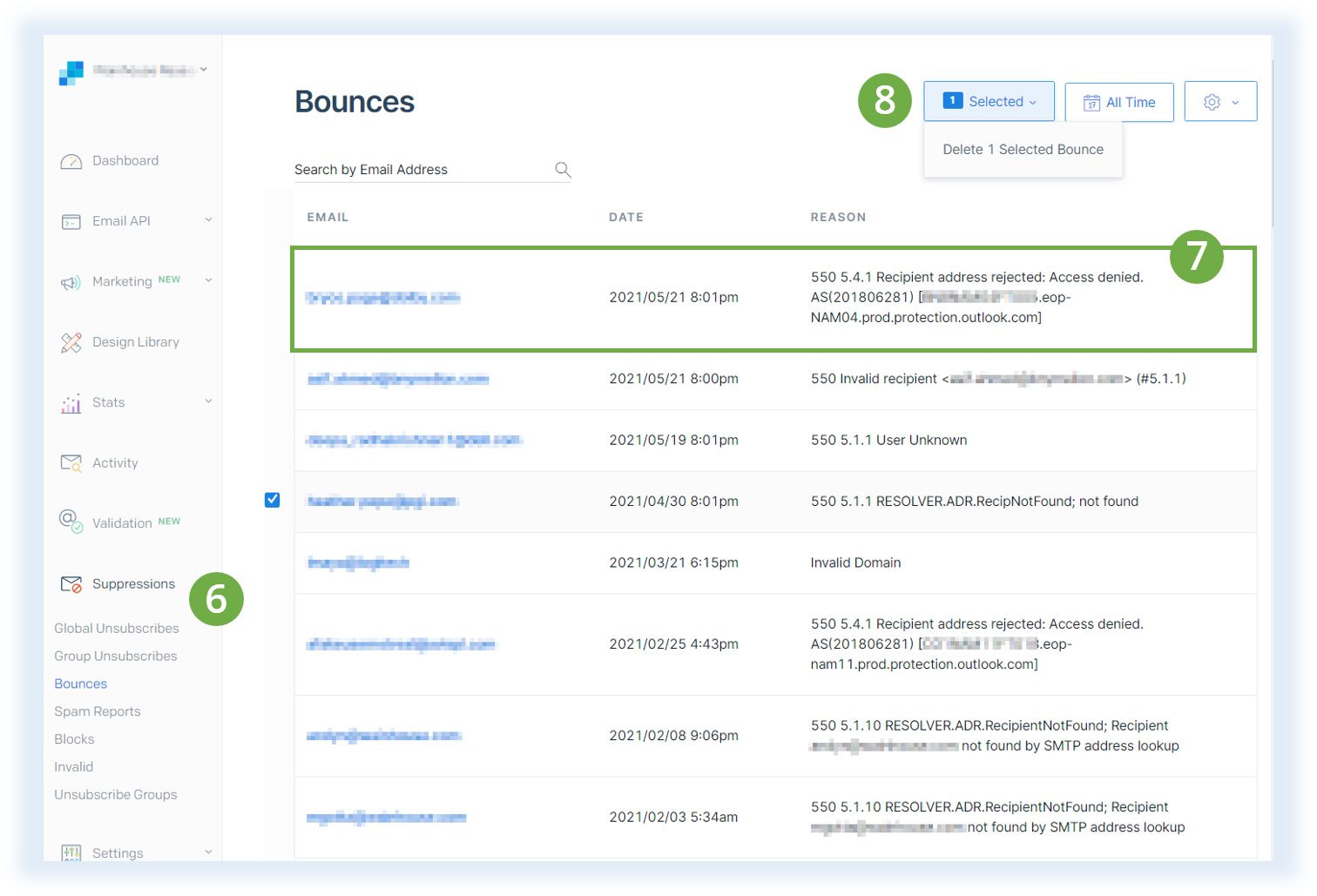Viewport: 1317px width, 896px height.
Task: Select the Stats bar-chart icon
Action: click(71, 401)
